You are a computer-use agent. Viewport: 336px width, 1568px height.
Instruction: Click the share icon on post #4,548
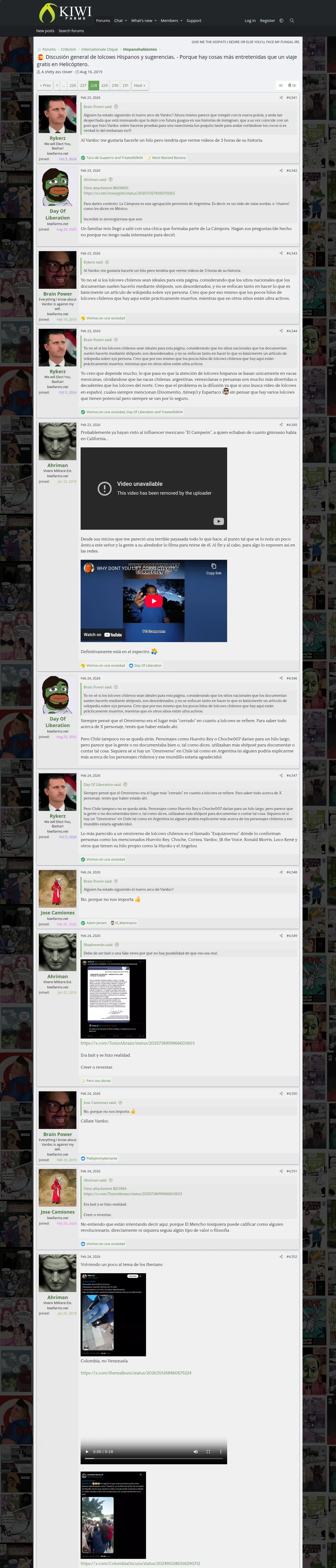(281, 872)
